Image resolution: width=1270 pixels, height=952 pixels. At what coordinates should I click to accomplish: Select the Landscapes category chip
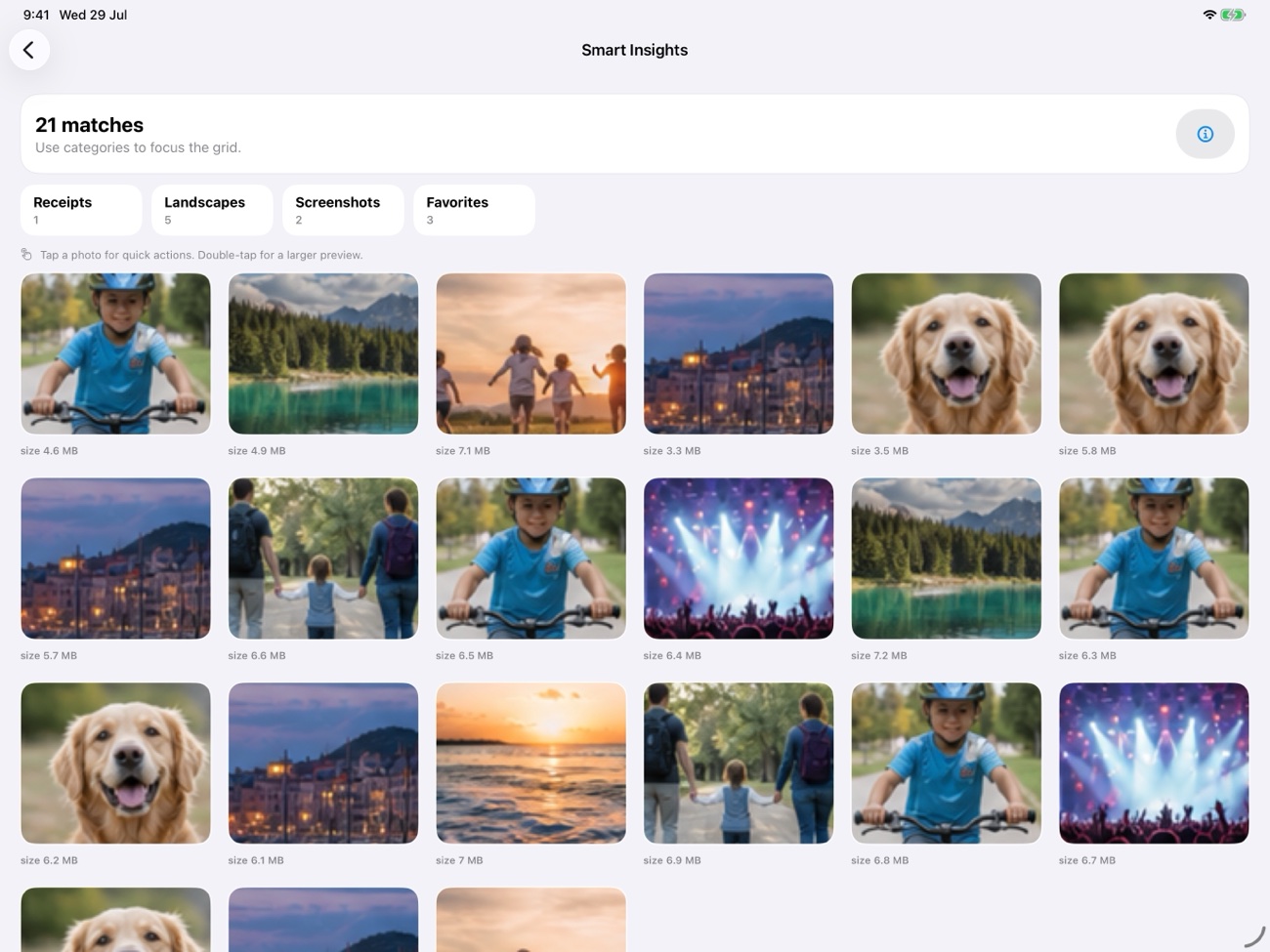[212, 210]
